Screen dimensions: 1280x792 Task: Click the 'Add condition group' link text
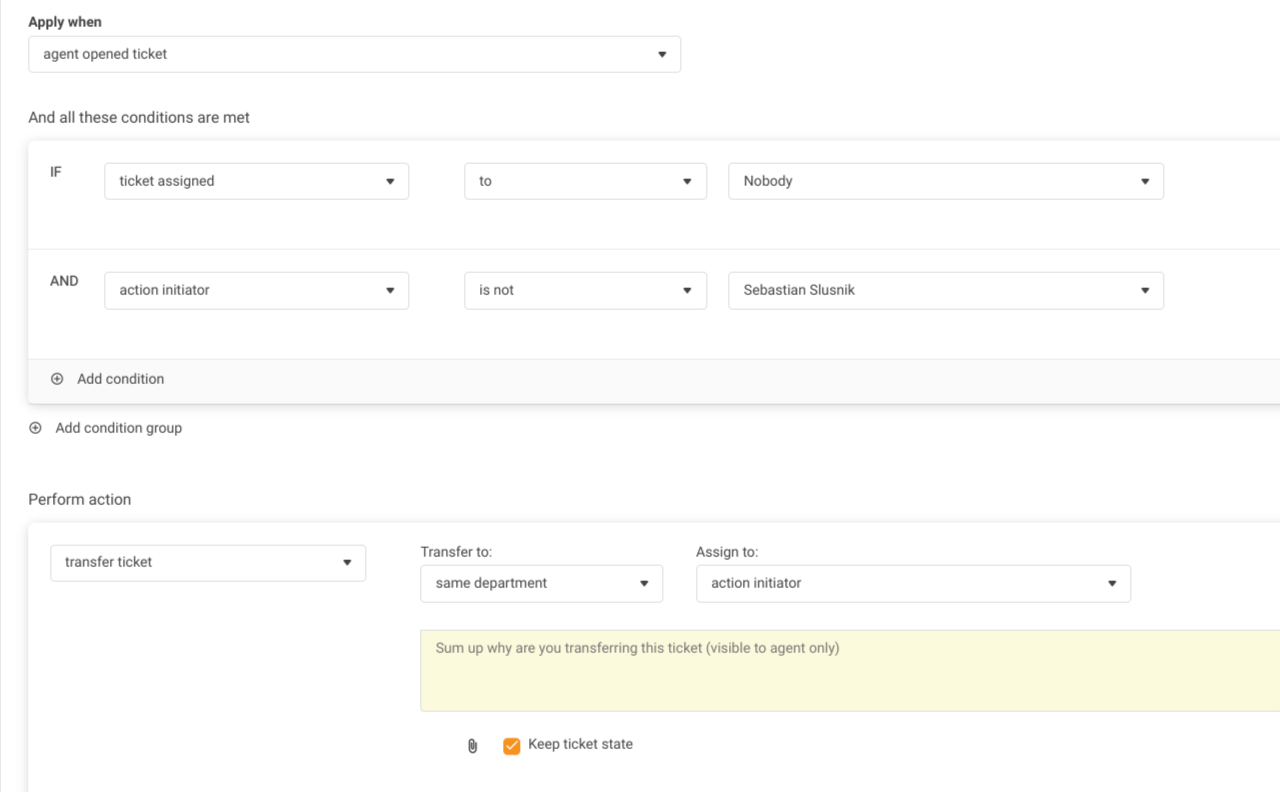118,428
